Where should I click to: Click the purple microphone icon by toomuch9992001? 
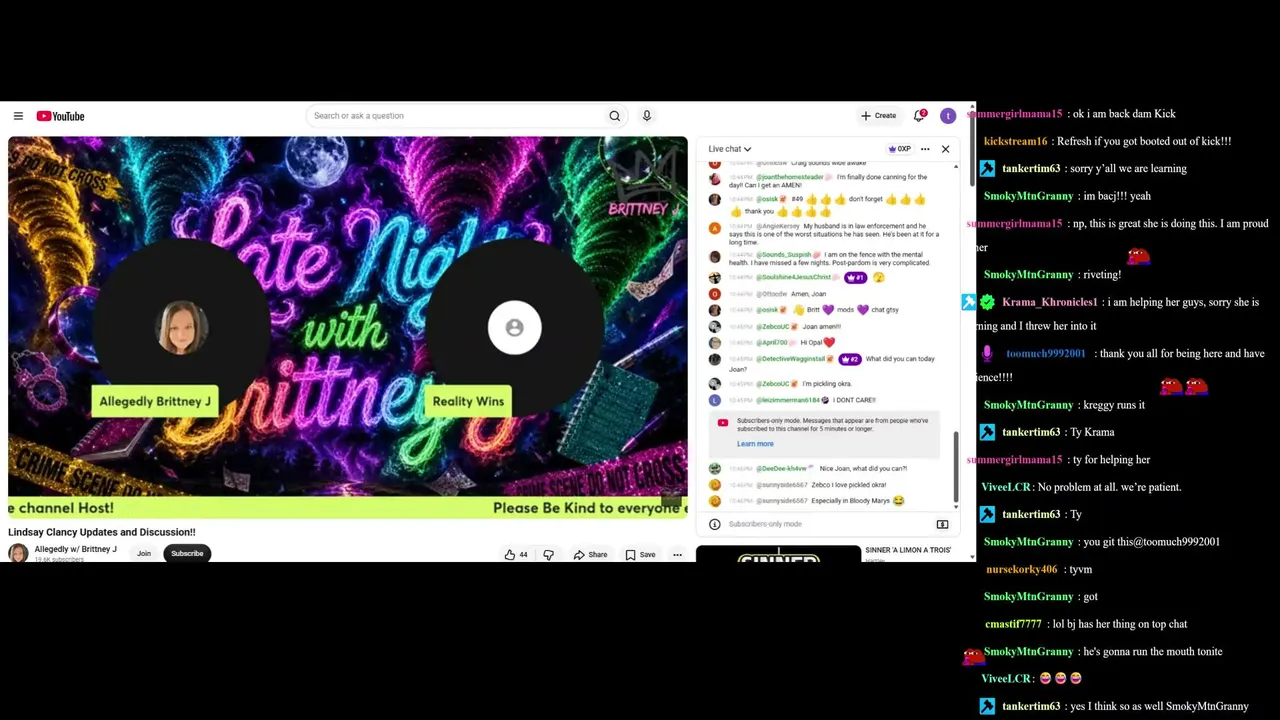point(987,353)
